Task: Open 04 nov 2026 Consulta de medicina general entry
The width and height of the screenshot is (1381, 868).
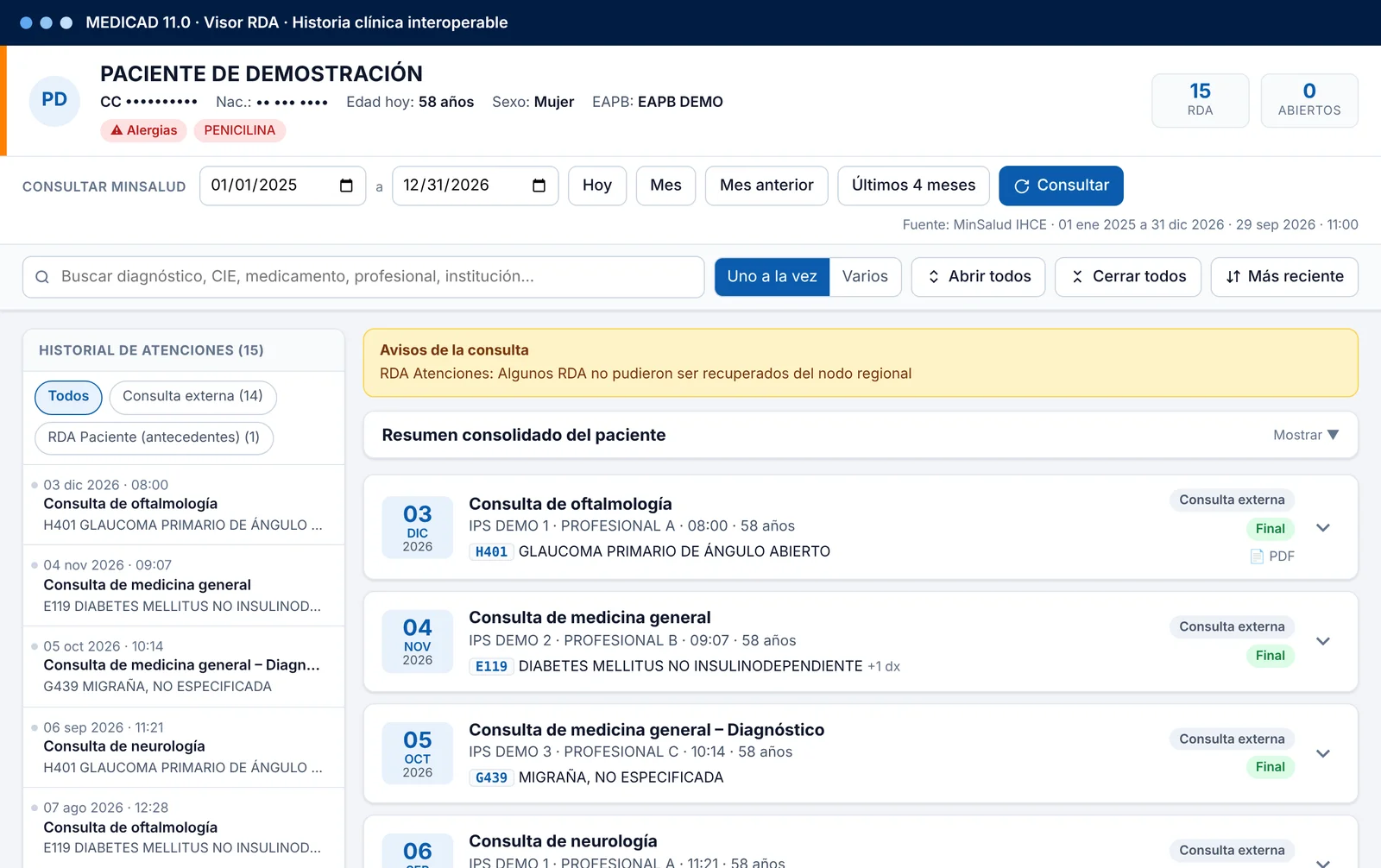Action: pyautogui.click(x=183, y=586)
